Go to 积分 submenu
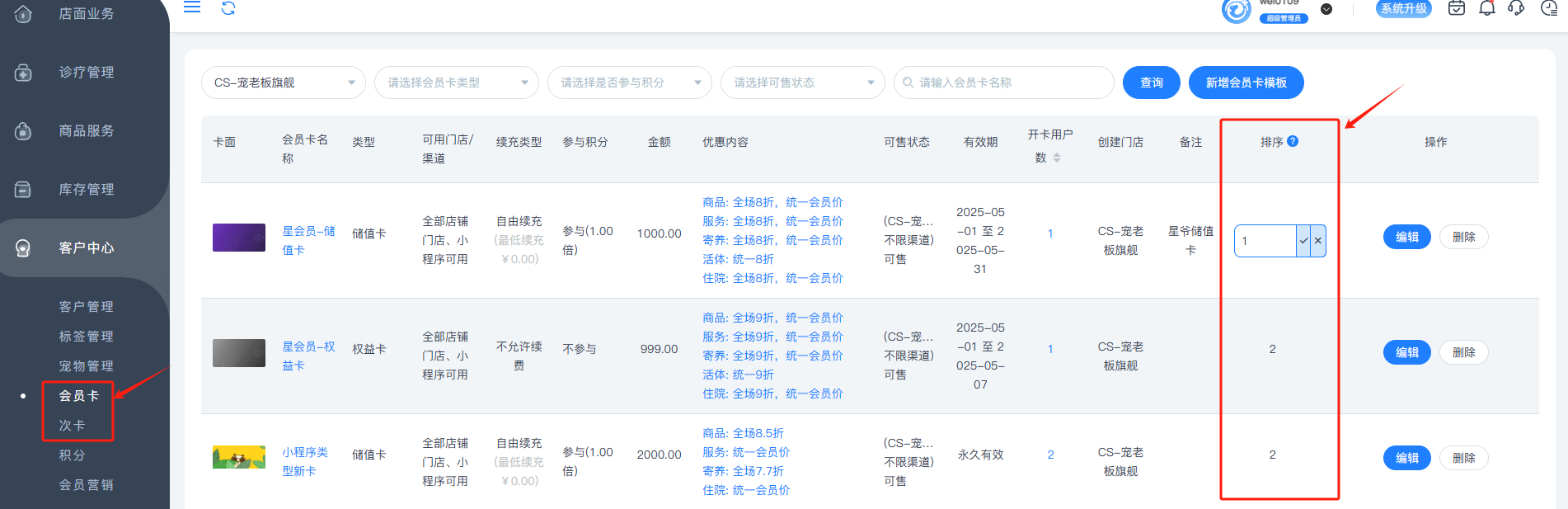Image resolution: width=1568 pixels, height=509 pixels. (x=72, y=455)
